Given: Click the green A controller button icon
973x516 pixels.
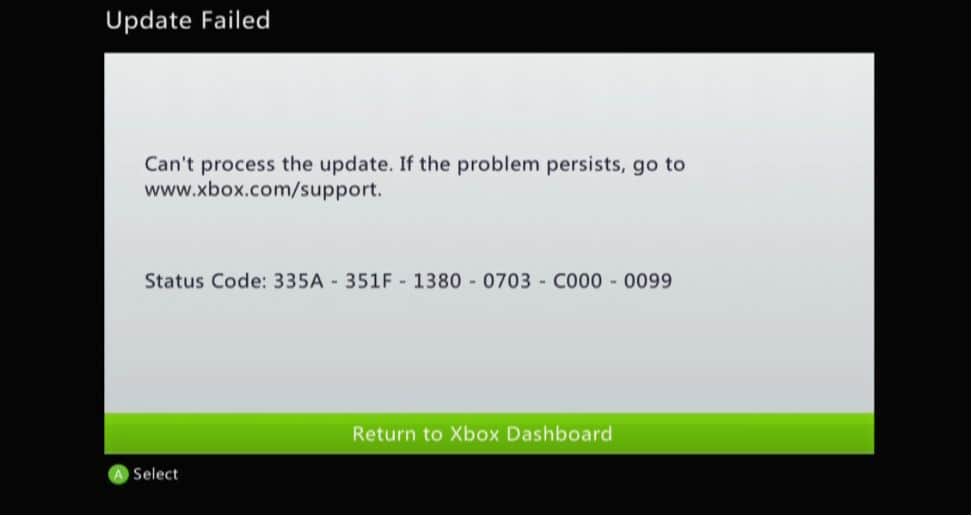Looking at the screenshot, I should 118,474.
